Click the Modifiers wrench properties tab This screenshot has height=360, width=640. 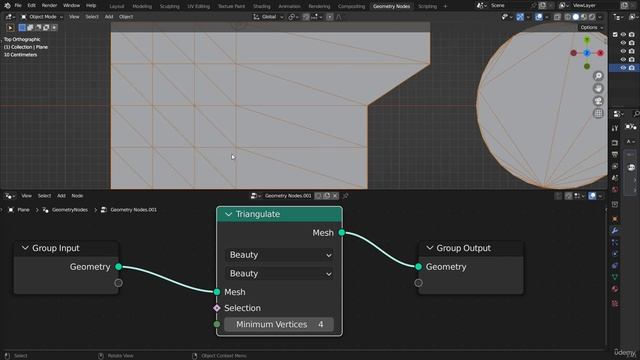[615, 231]
